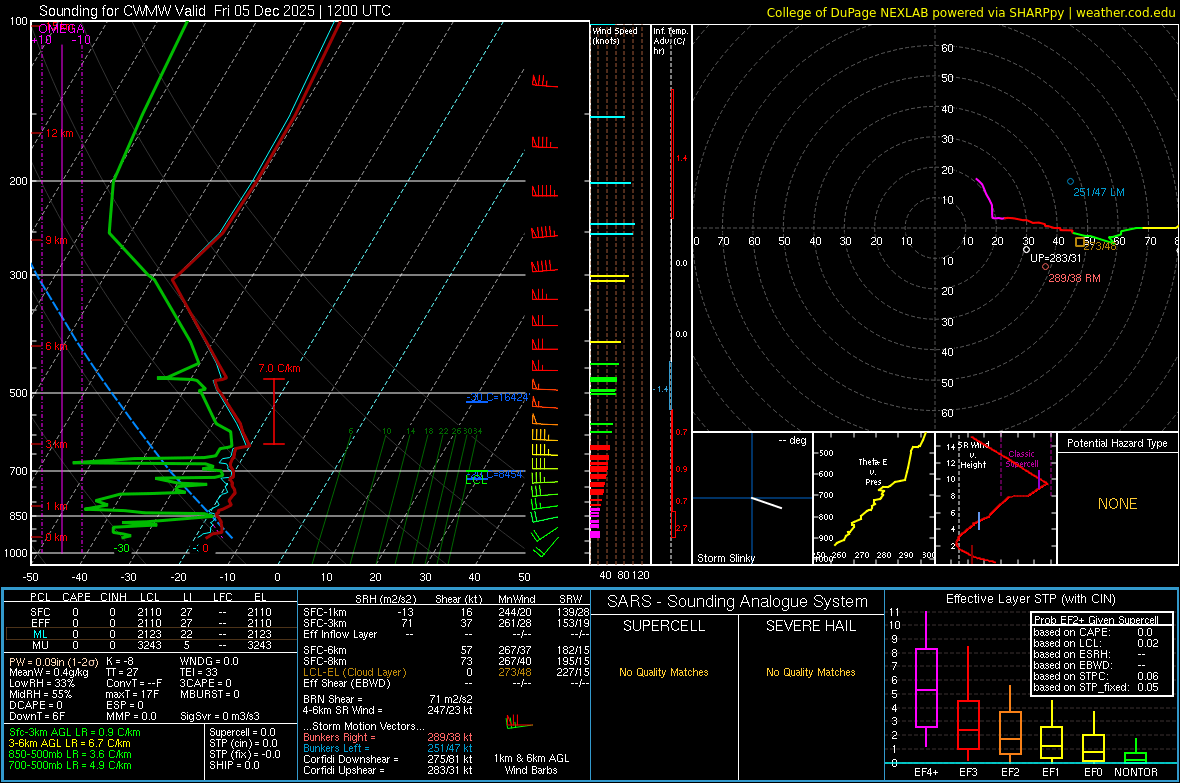
Task: Click the 12 km height marker
Action: click(x=59, y=133)
